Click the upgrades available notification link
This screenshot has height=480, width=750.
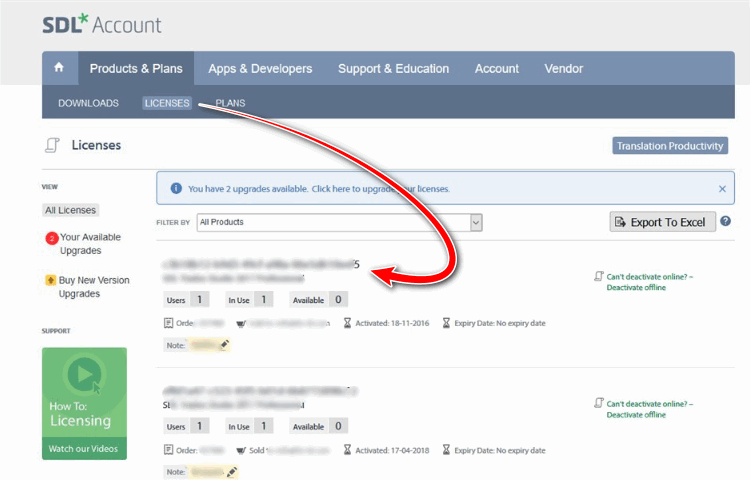[319, 189]
